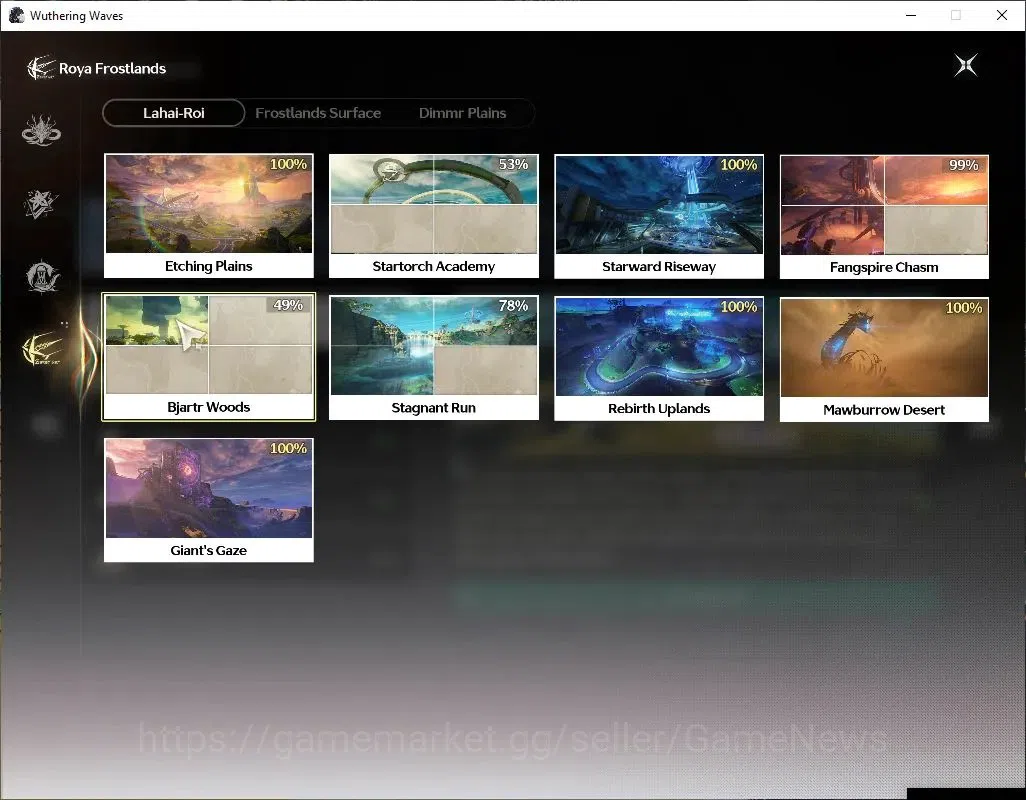Click the 100% progress on Giant's Gaze
Screen dimensions: 1026x800
288,448
